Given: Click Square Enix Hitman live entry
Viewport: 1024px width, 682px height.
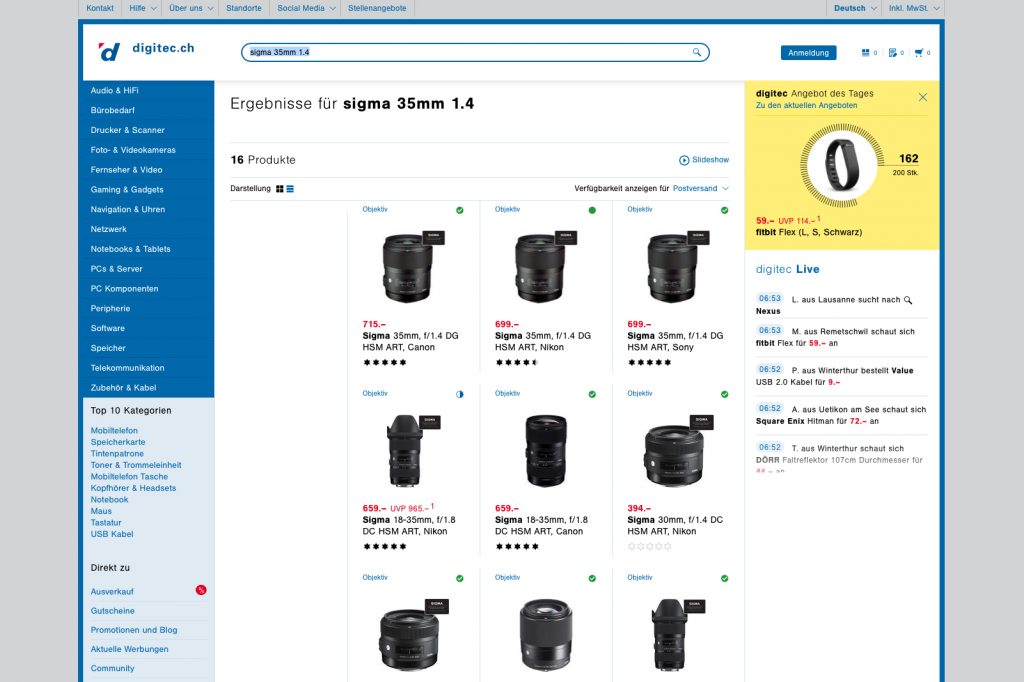Looking at the screenshot, I should [841, 415].
